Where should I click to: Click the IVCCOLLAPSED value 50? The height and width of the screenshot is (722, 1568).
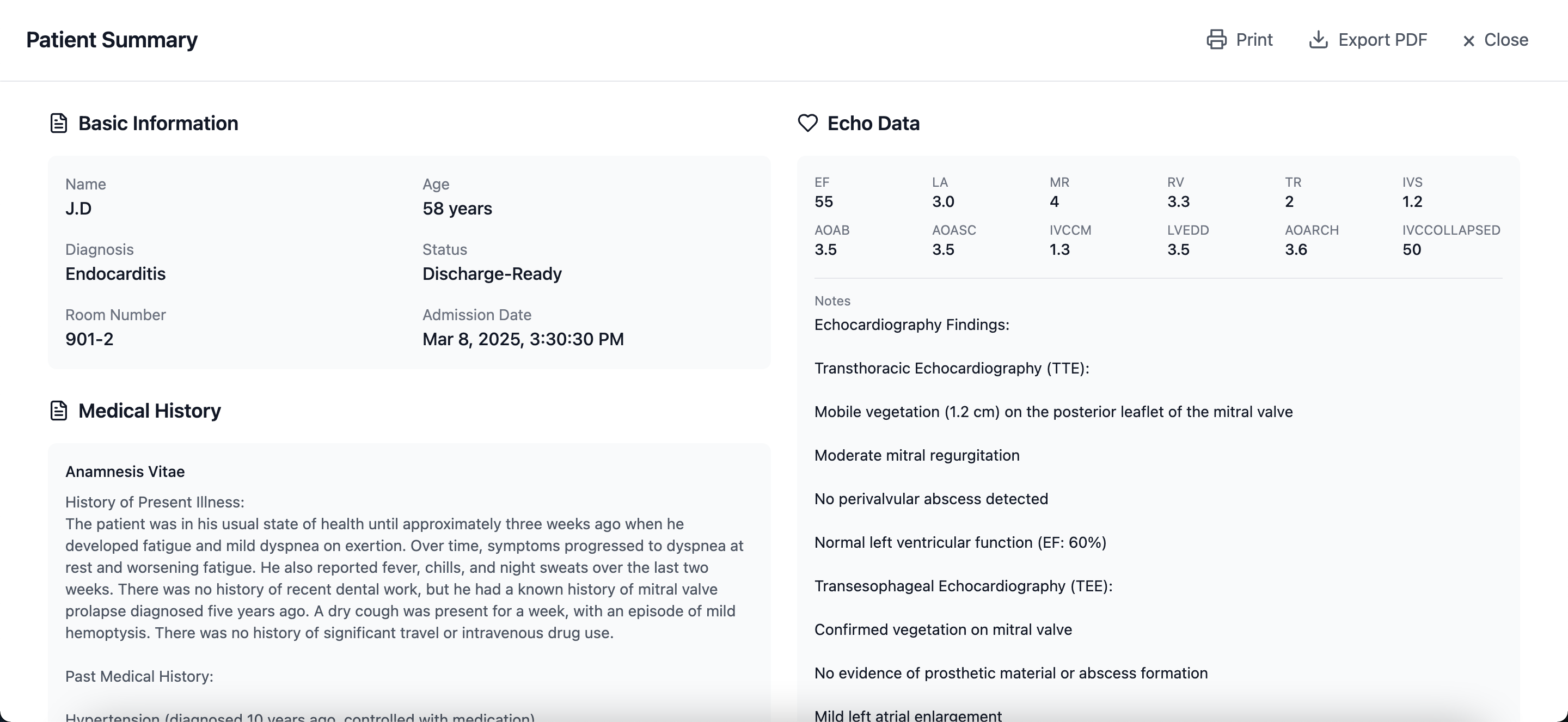1412,249
